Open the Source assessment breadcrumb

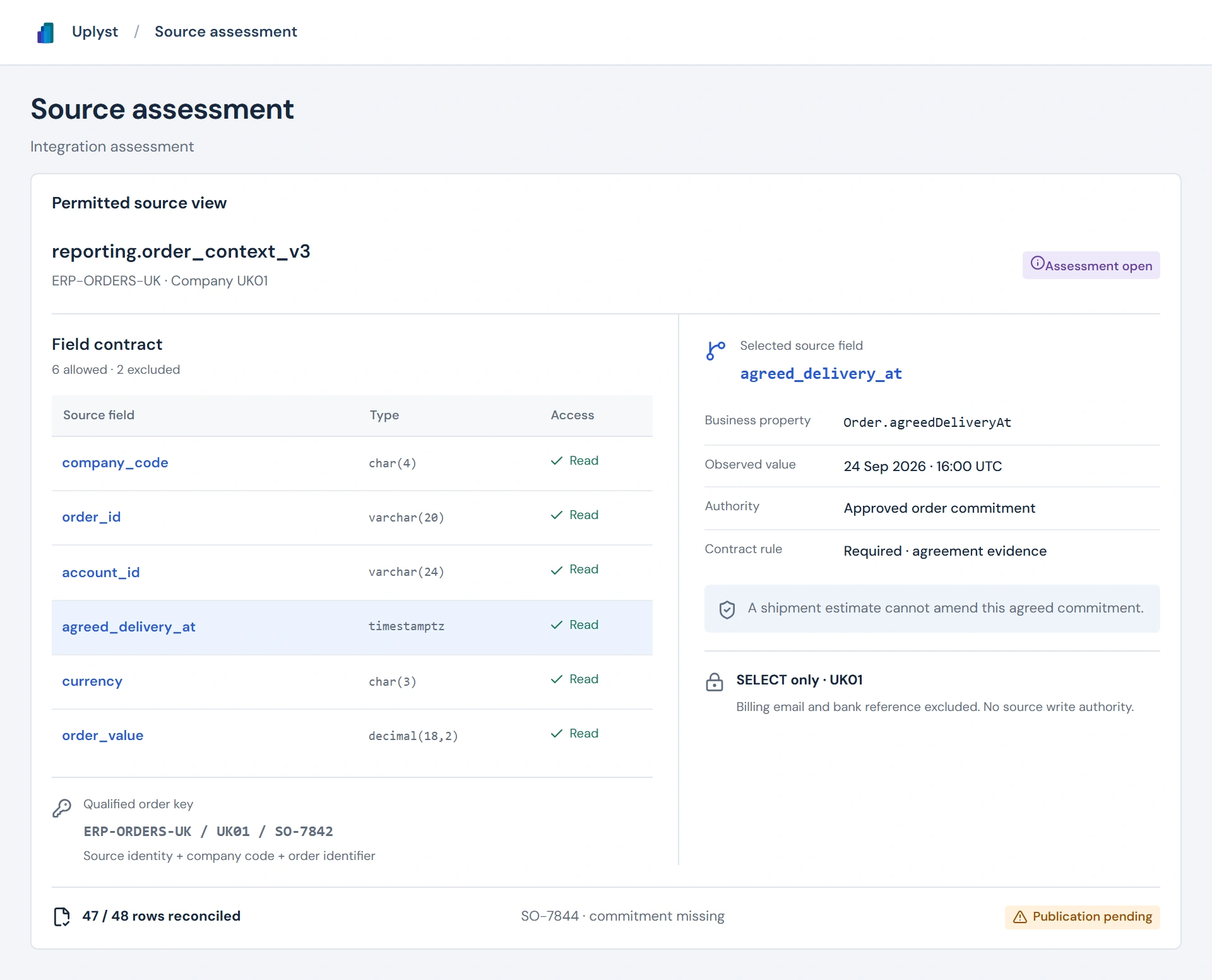tap(225, 32)
